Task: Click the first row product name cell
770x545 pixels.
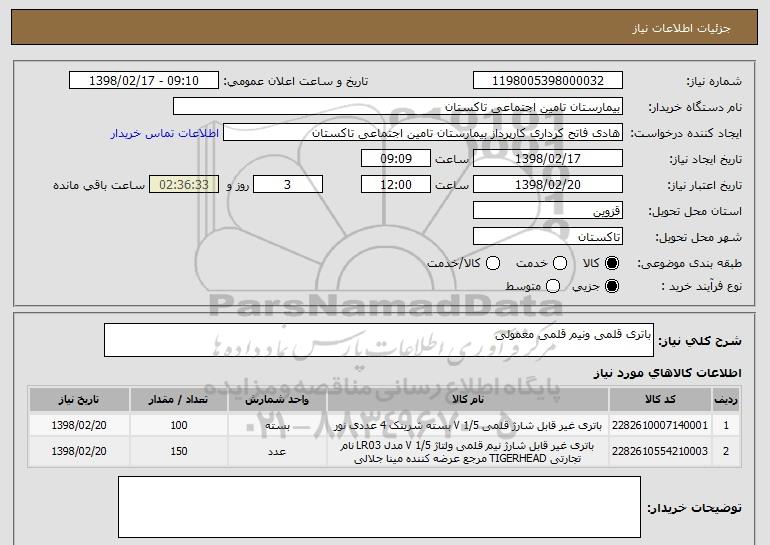Action: (468, 425)
